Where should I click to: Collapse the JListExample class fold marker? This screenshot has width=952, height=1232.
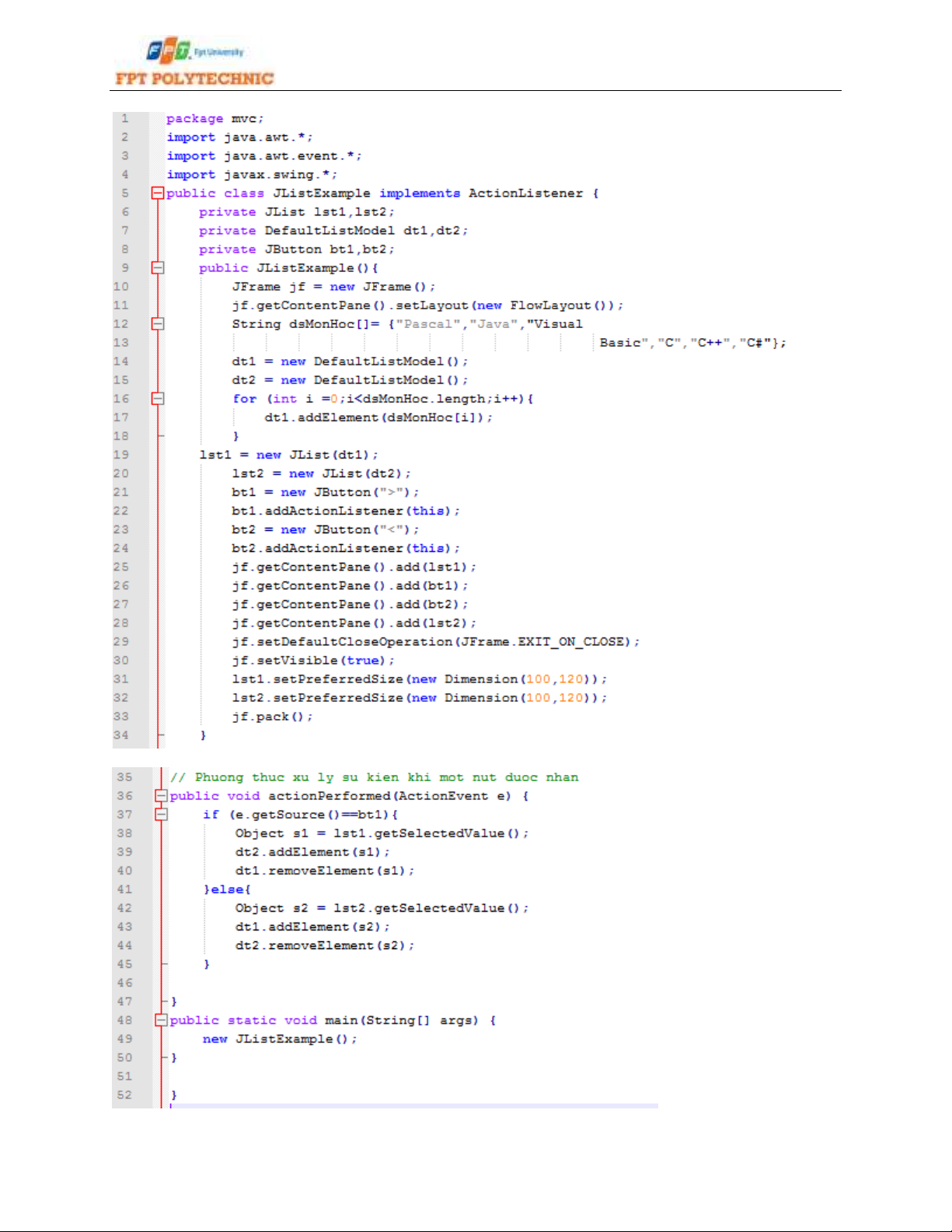point(158,193)
